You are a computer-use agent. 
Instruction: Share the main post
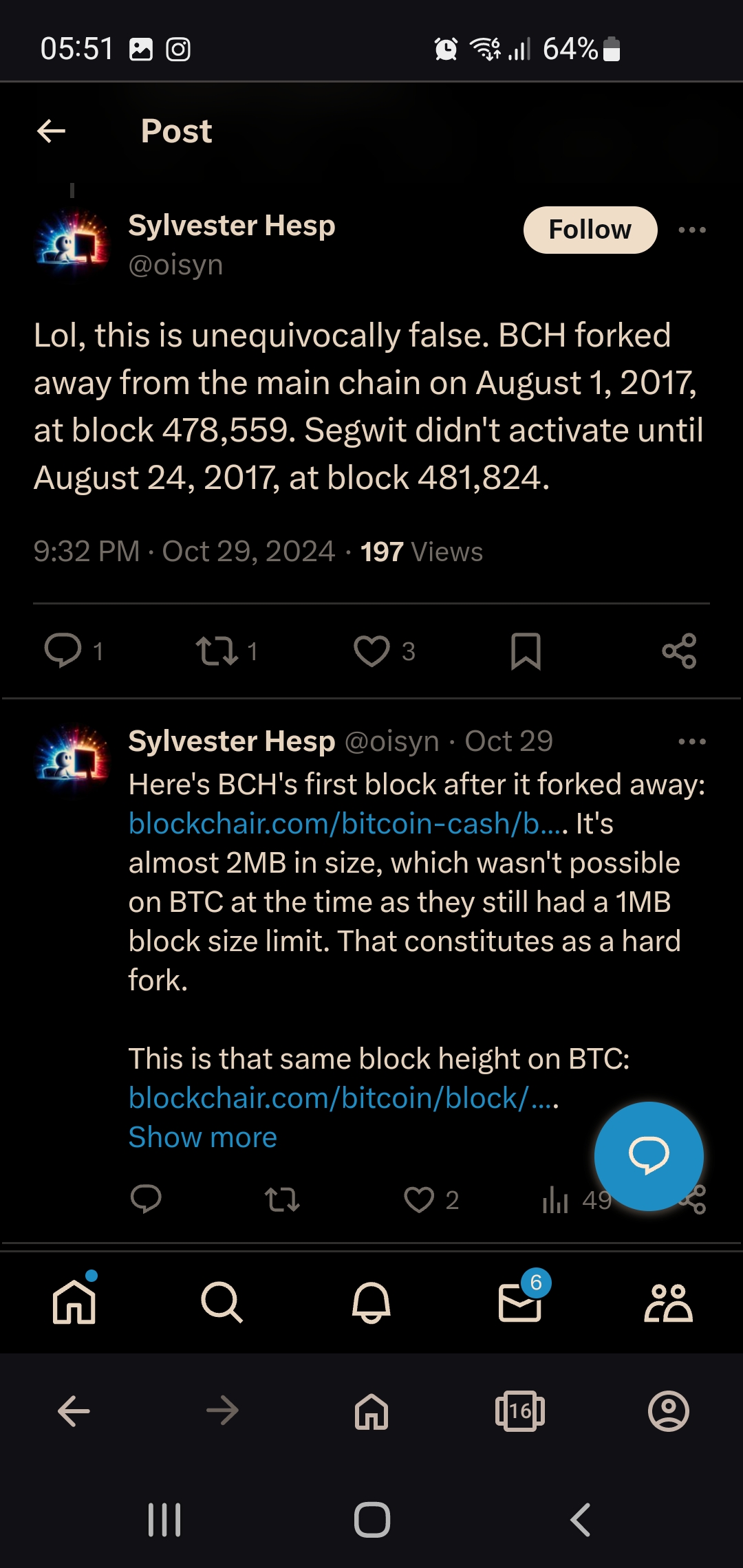(x=680, y=651)
